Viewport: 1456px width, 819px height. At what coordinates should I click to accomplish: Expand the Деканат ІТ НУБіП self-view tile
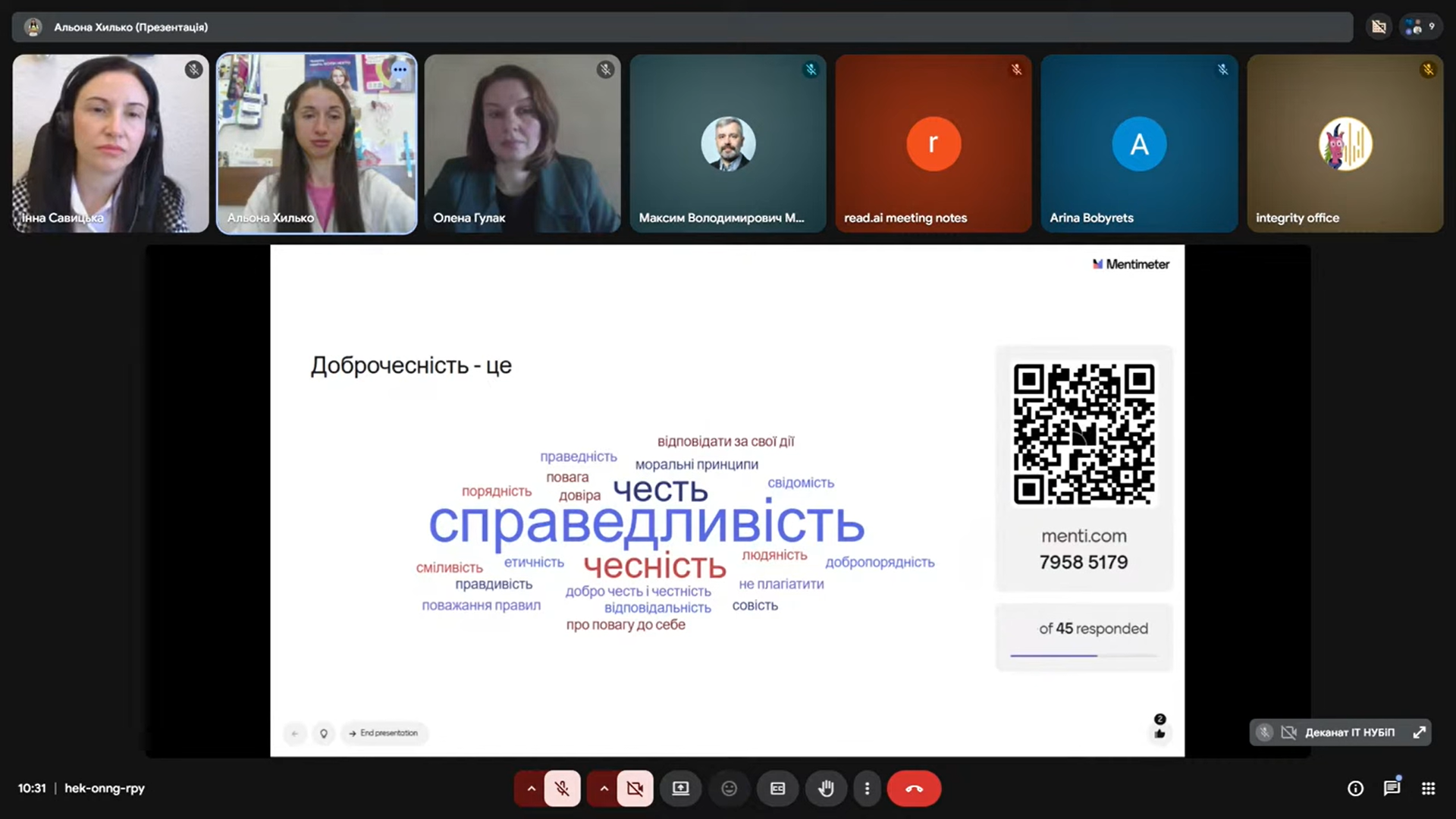pyautogui.click(x=1419, y=733)
